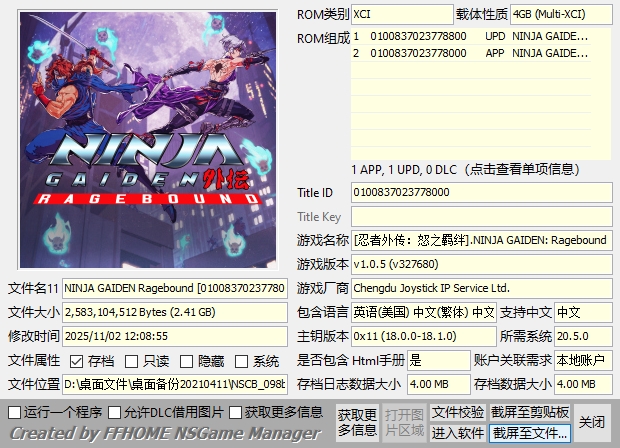
Task: Enable the 运行一个程序 checkbox
Action: (14, 412)
